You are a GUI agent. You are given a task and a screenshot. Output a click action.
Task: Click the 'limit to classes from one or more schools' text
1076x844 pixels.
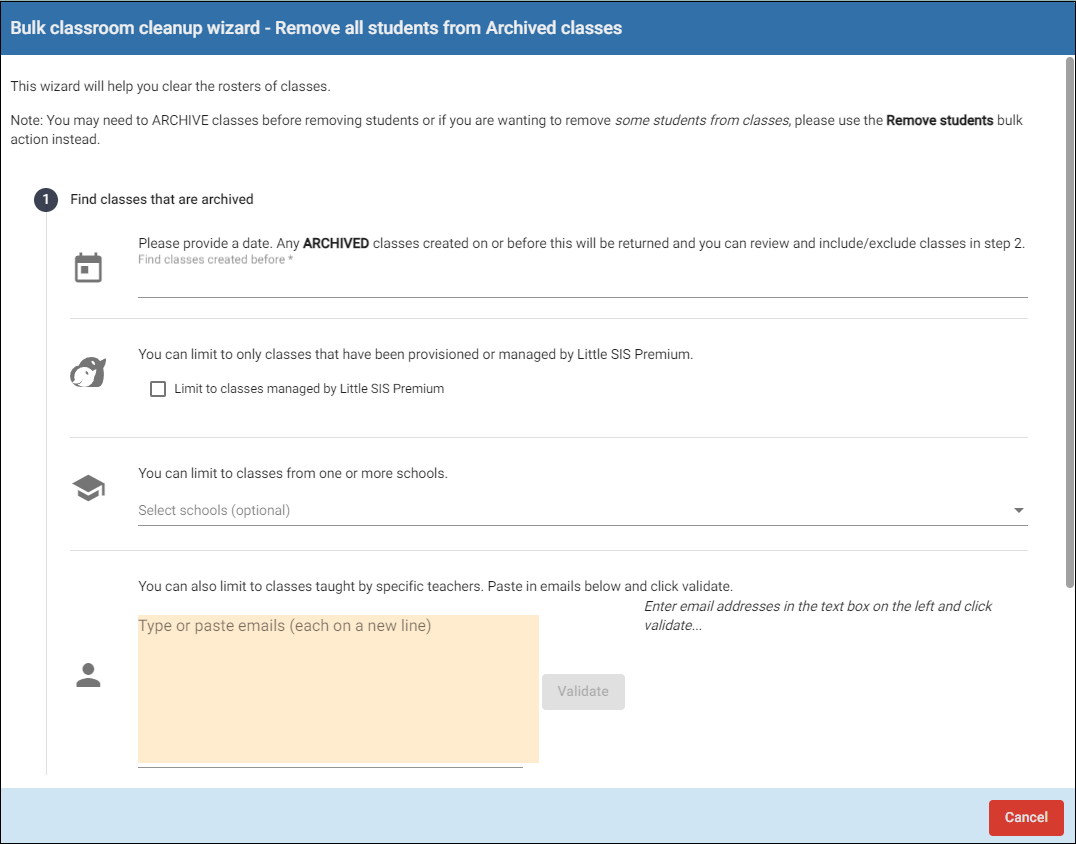coord(292,473)
